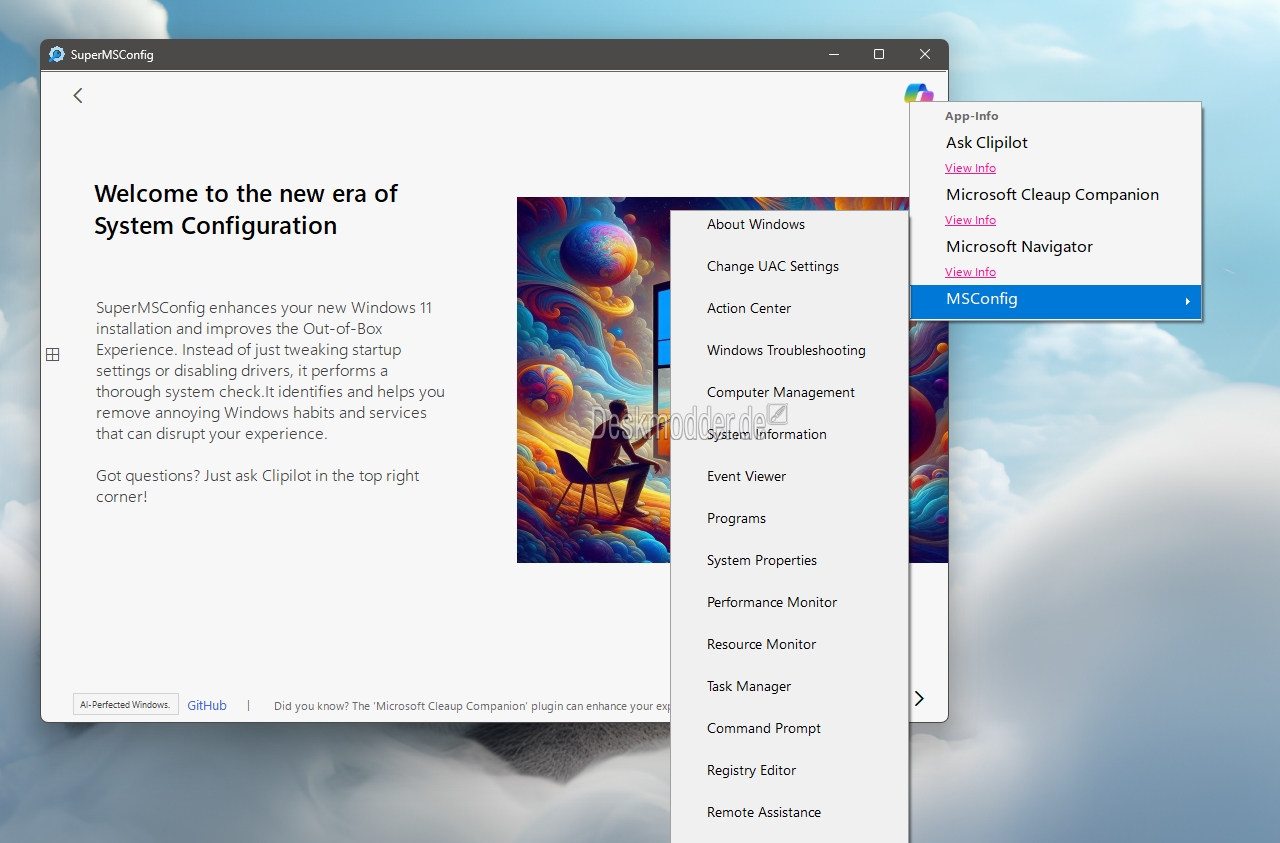Click the App-Info menu header

click(972, 116)
